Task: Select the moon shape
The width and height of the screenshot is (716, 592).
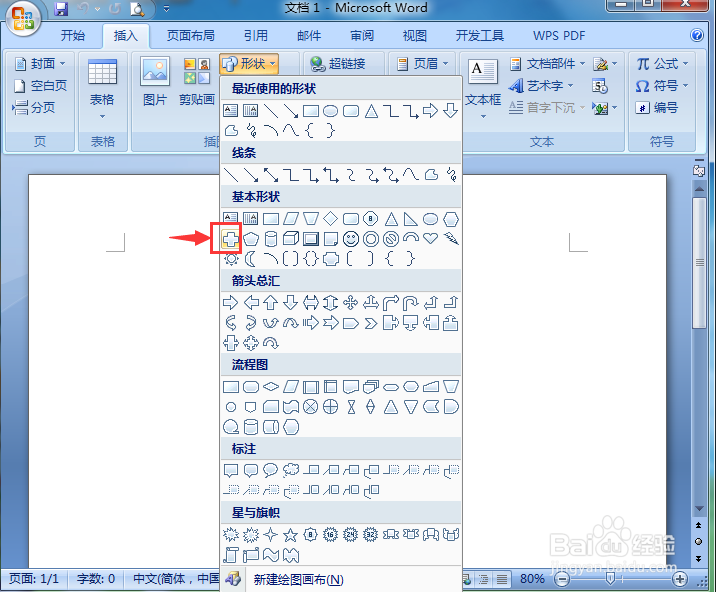Action: 251,259
